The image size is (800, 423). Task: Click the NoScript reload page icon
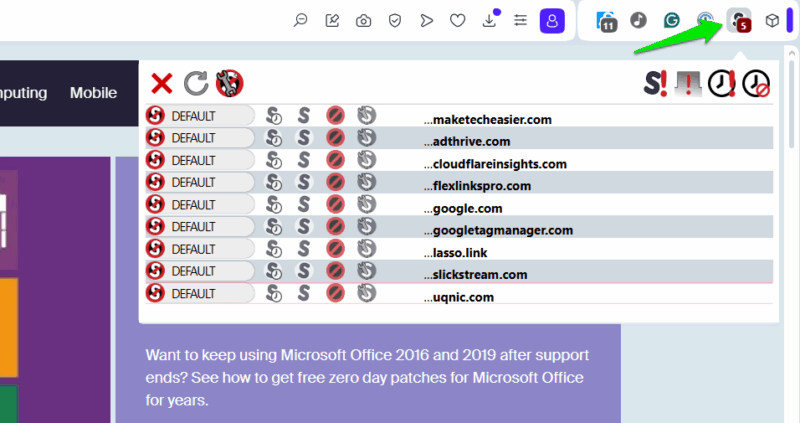[x=196, y=83]
